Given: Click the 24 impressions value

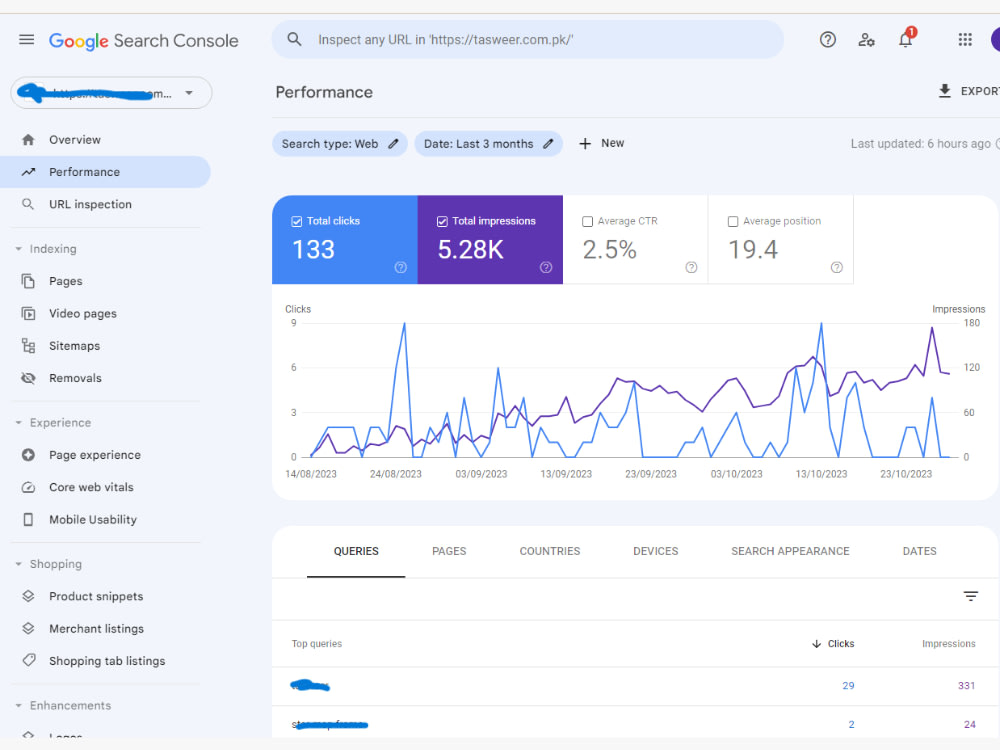Looking at the screenshot, I should (969, 724).
